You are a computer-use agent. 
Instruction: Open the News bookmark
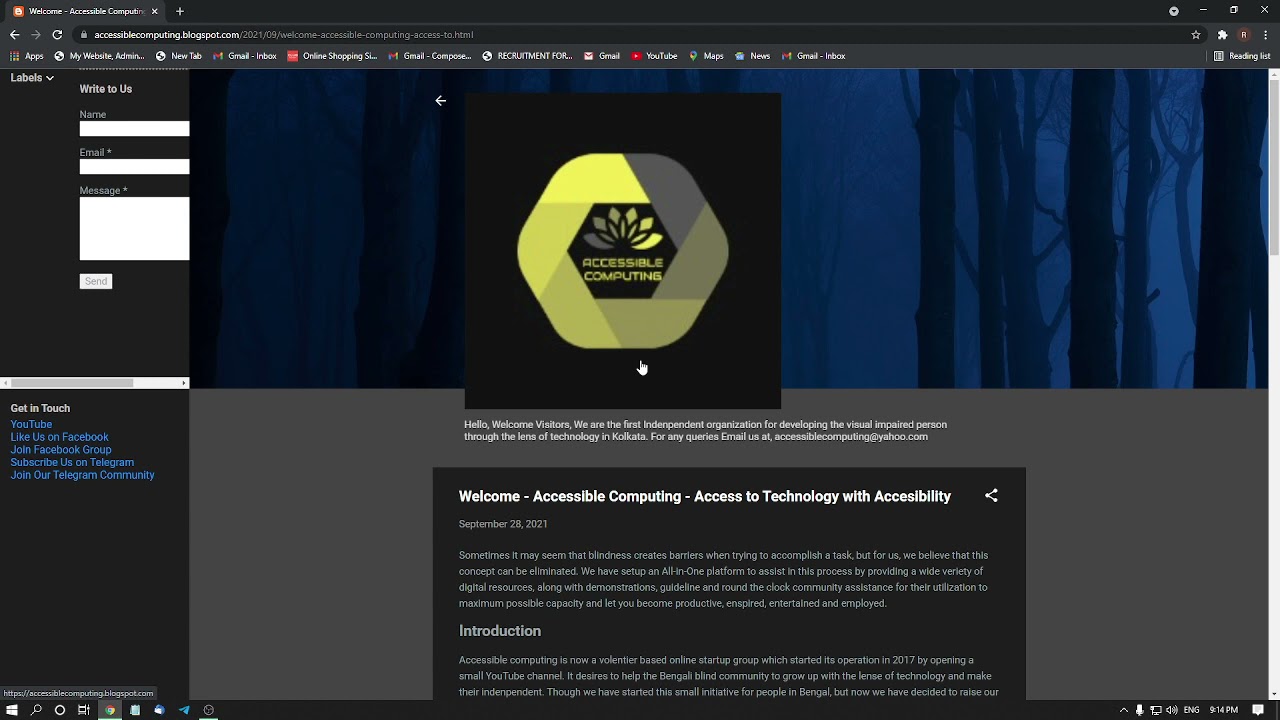click(752, 56)
